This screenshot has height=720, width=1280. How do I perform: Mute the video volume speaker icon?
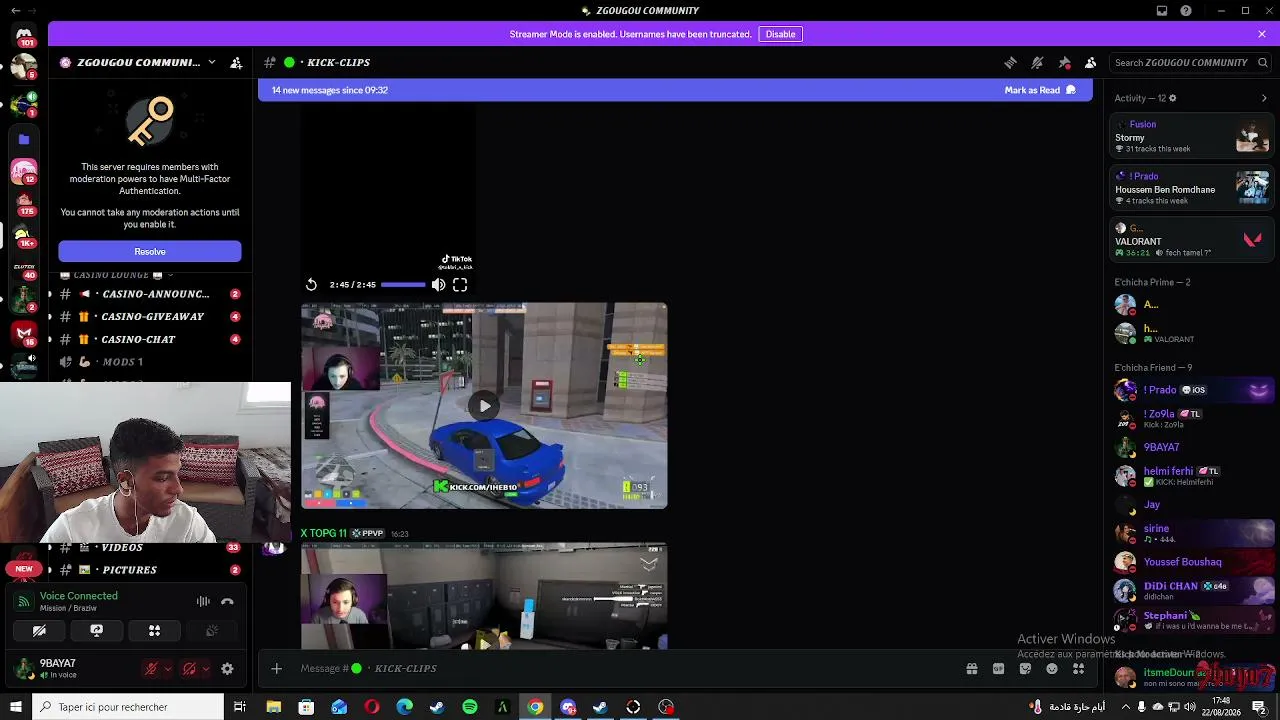click(x=438, y=285)
